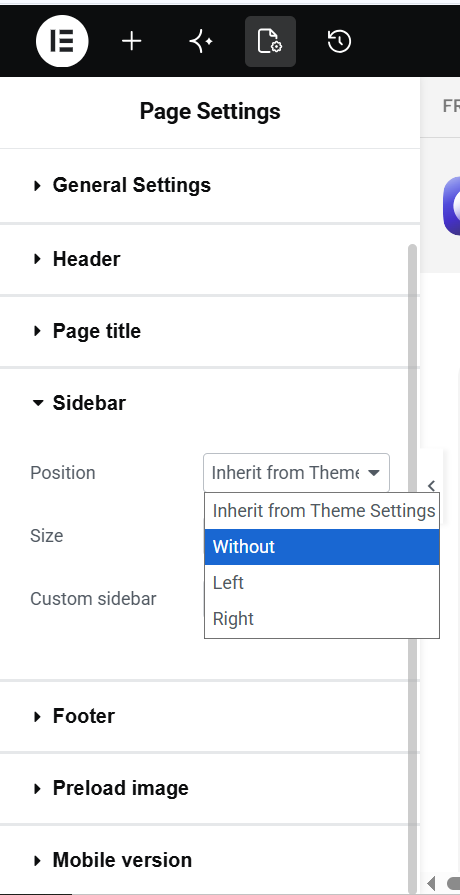Open the Elementor logo menu
Viewport: 460px width, 895px height.
[x=62, y=41]
